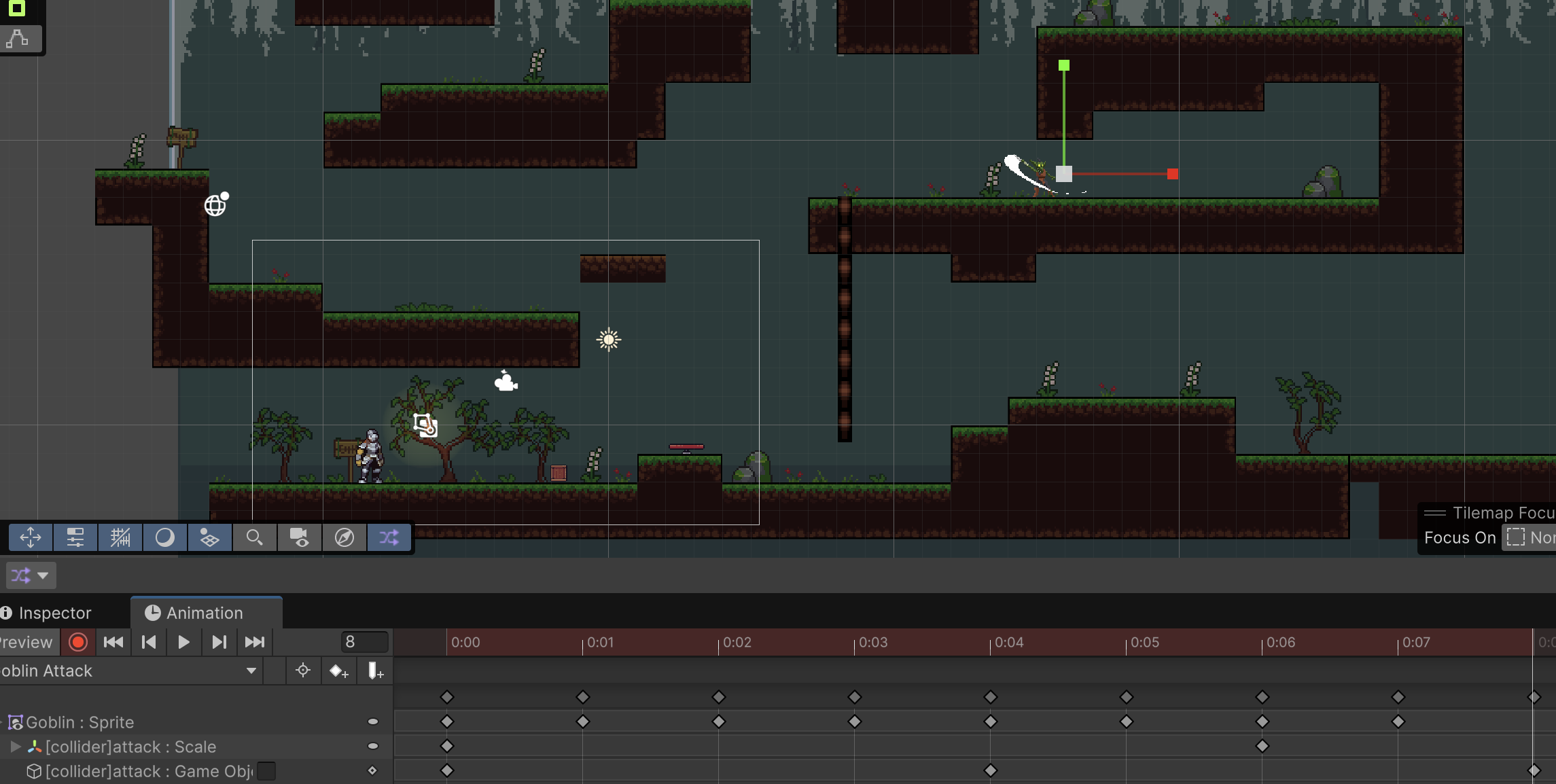Open the shuffle-icon dropdown below the toolbar
Viewport: 1556px width, 784px height.
point(31,575)
